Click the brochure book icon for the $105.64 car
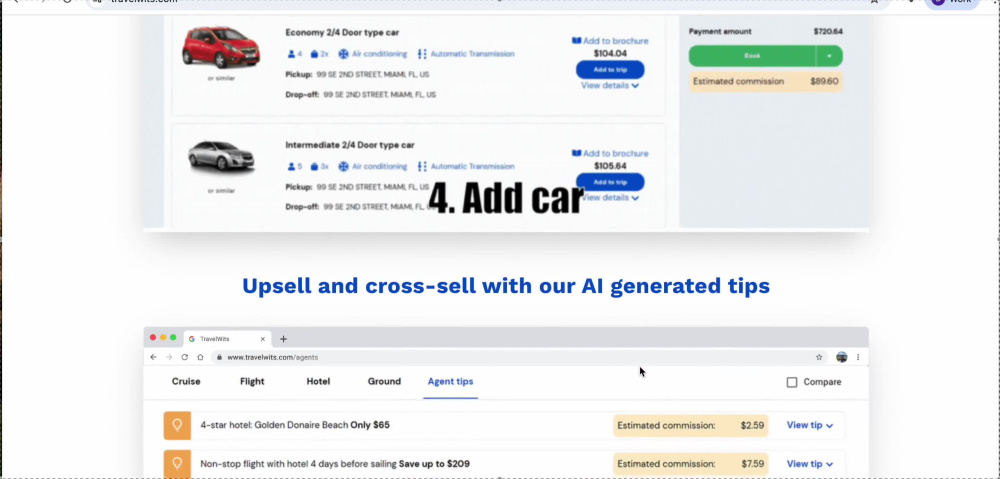Viewport: 1000px width, 479px height. pos(577,153)
